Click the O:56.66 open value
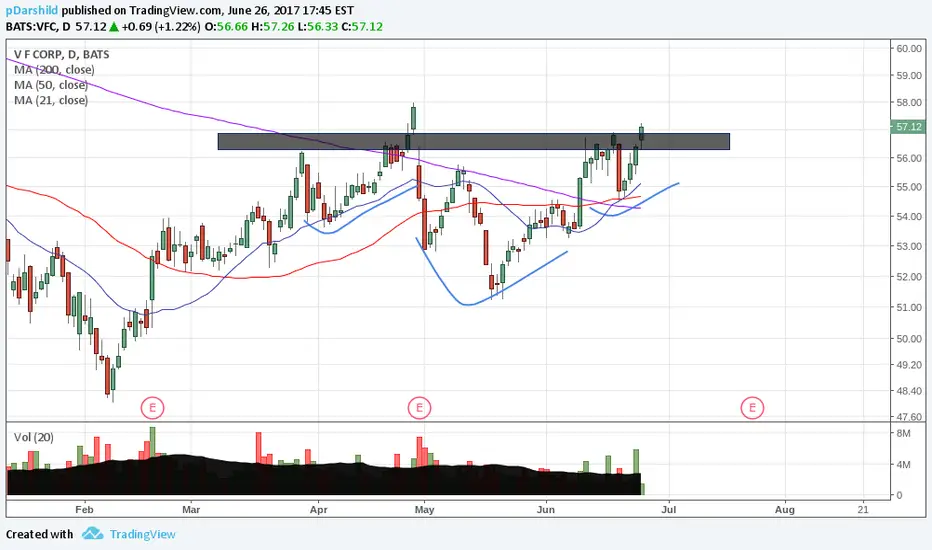The height and width of the screenshot is (550, 932). (226, 27)
